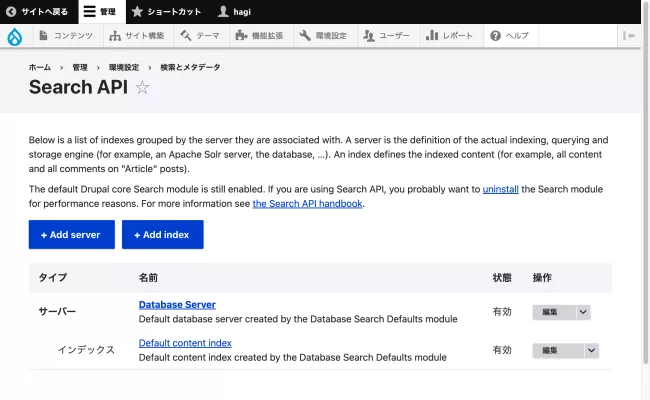Open the サイト構築 menu label

(x=145, y=36)
